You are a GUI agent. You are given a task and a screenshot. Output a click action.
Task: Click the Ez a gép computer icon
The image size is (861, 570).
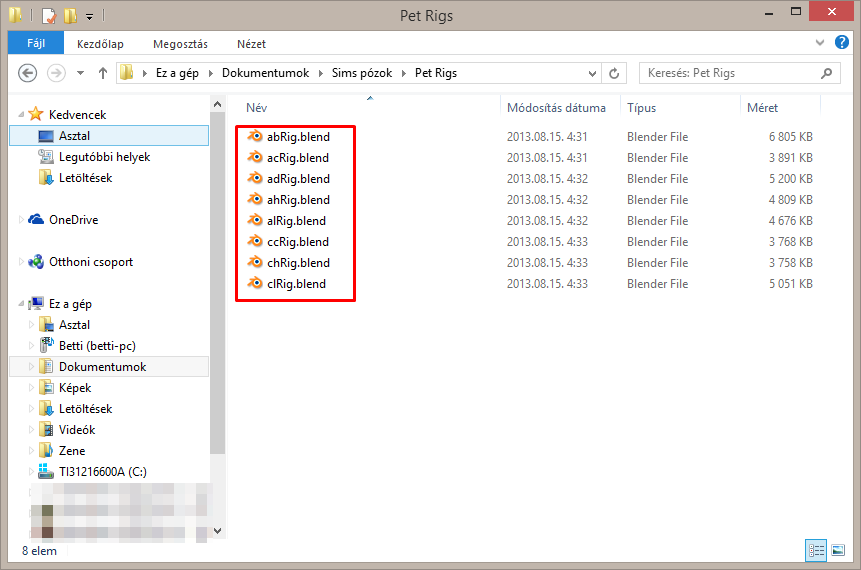coord(36,303)
